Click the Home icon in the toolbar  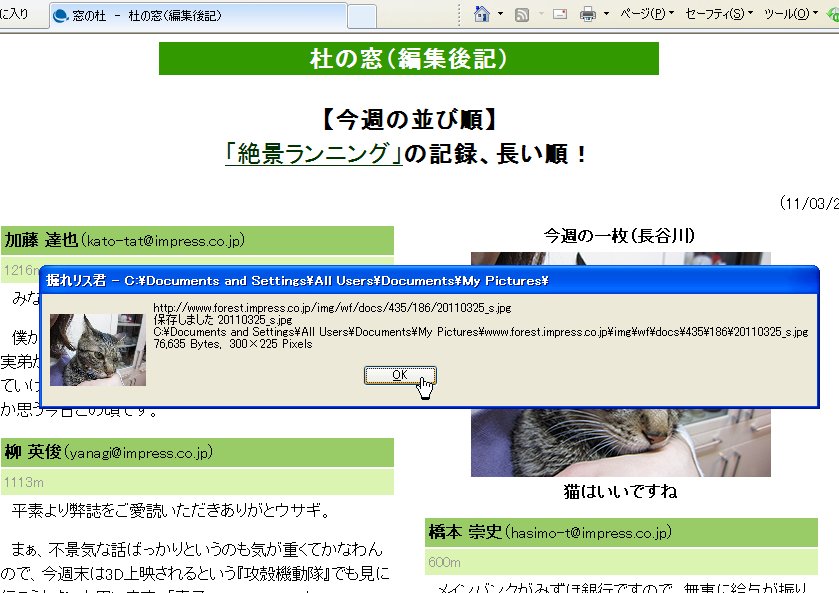(x=481, y=14)
